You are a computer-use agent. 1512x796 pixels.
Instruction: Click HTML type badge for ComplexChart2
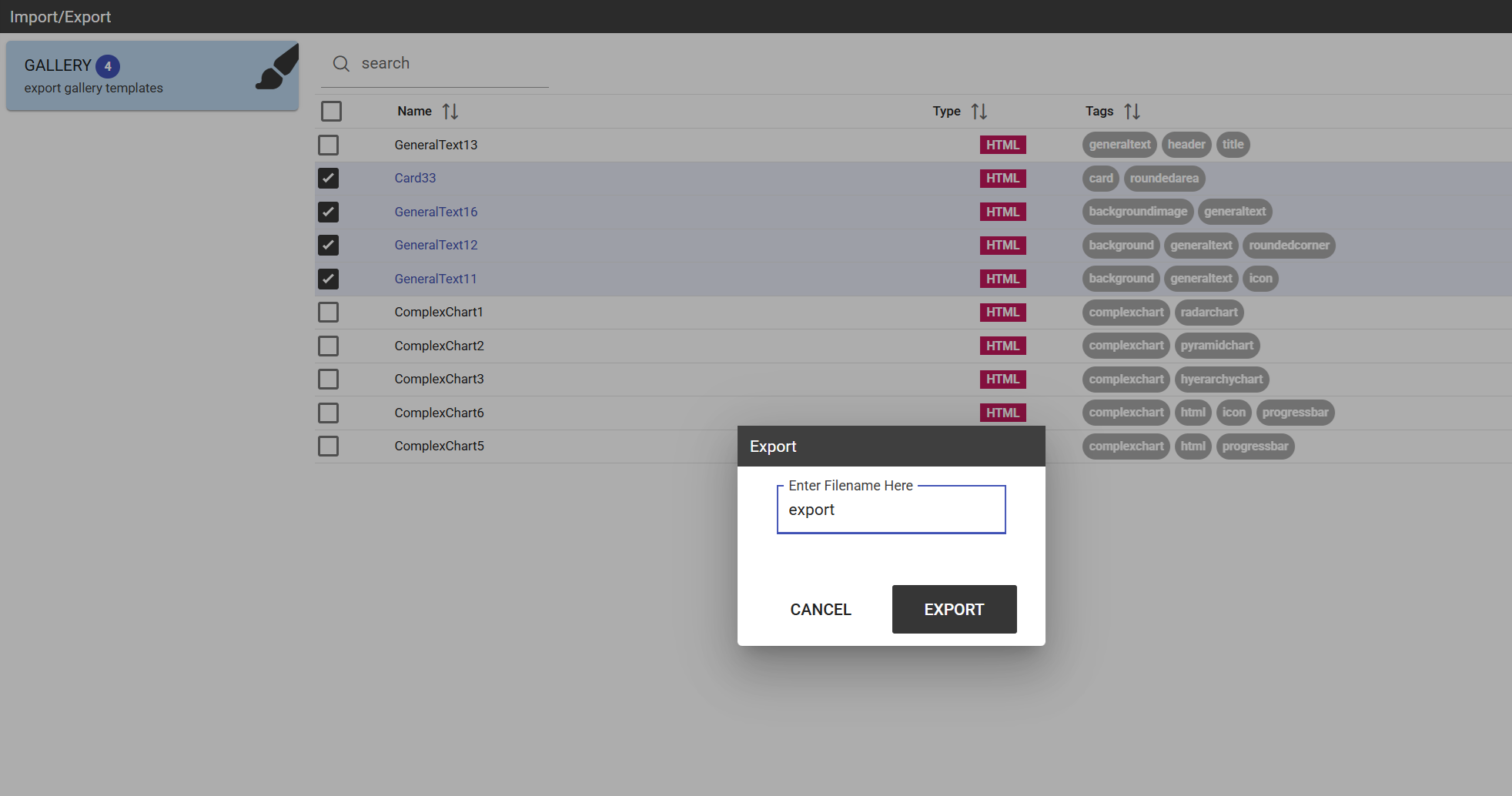[1002, 346]
